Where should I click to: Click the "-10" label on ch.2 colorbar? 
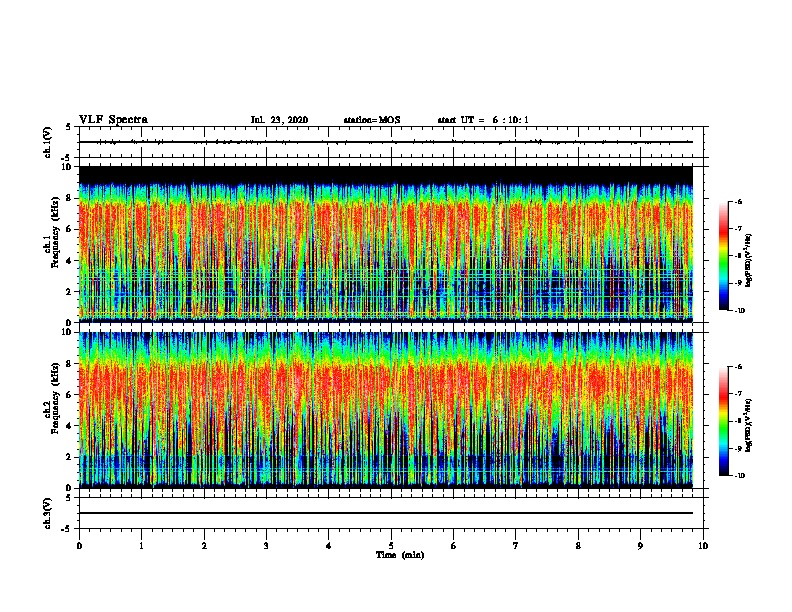739,476
